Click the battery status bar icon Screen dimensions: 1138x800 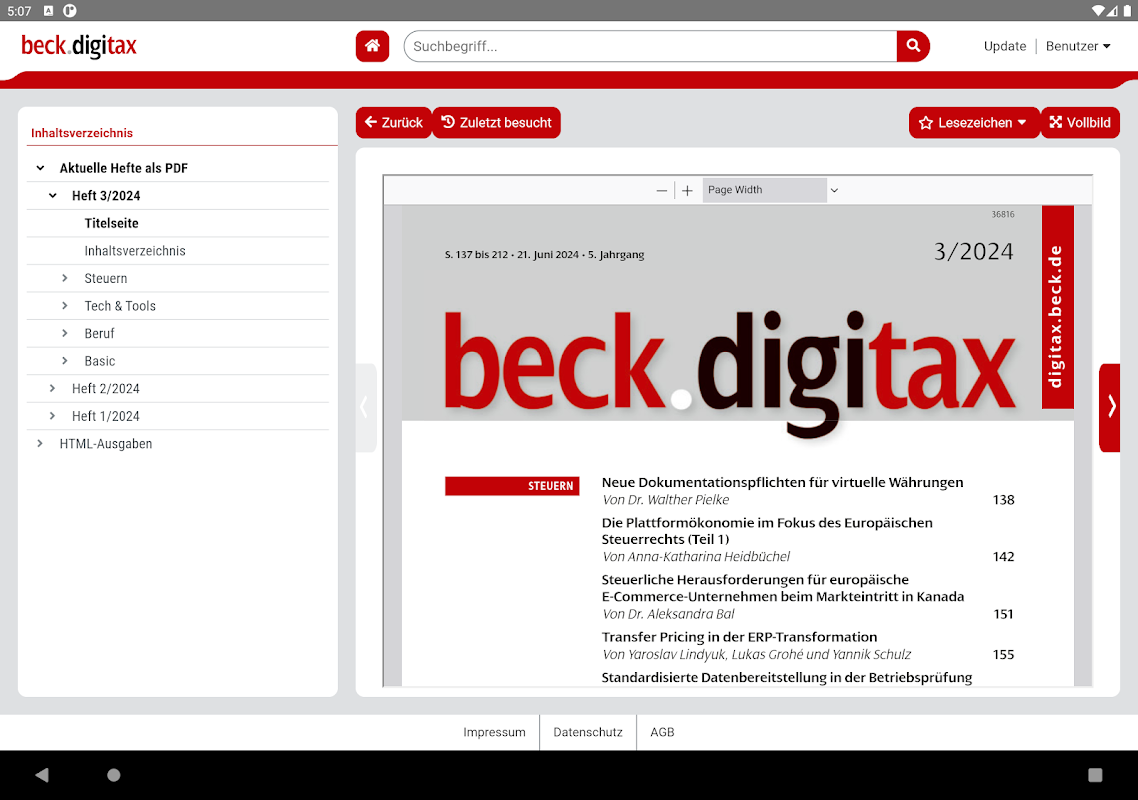[1127, 10]
